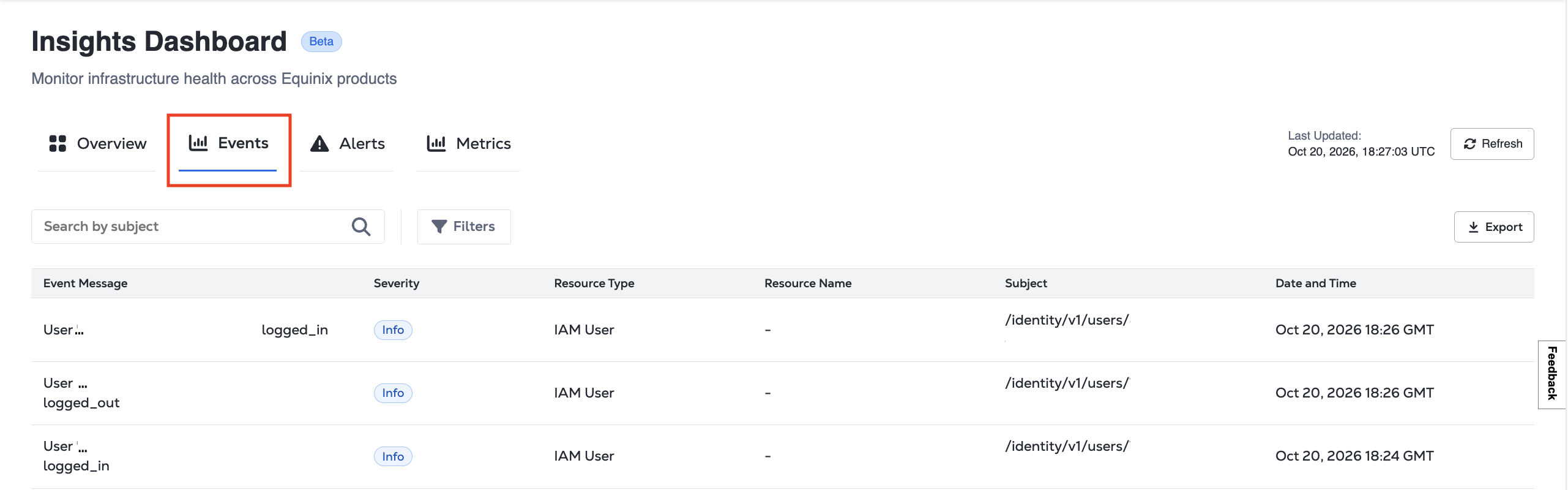
Task: Open the Alerts tab
Action: click(347, 144)
